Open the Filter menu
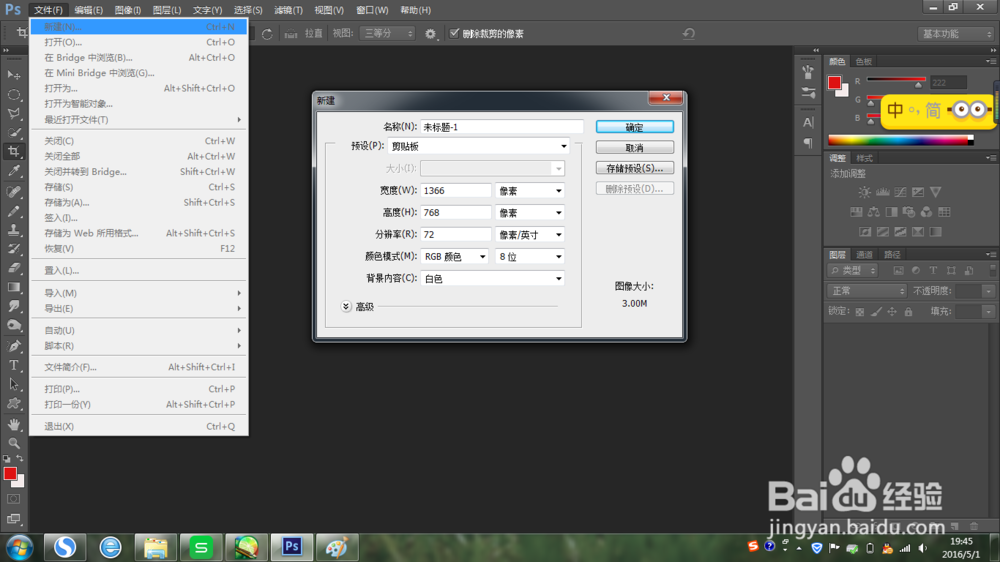The width and height of the screenshot is (1000, 562). [x=288, y=10]
